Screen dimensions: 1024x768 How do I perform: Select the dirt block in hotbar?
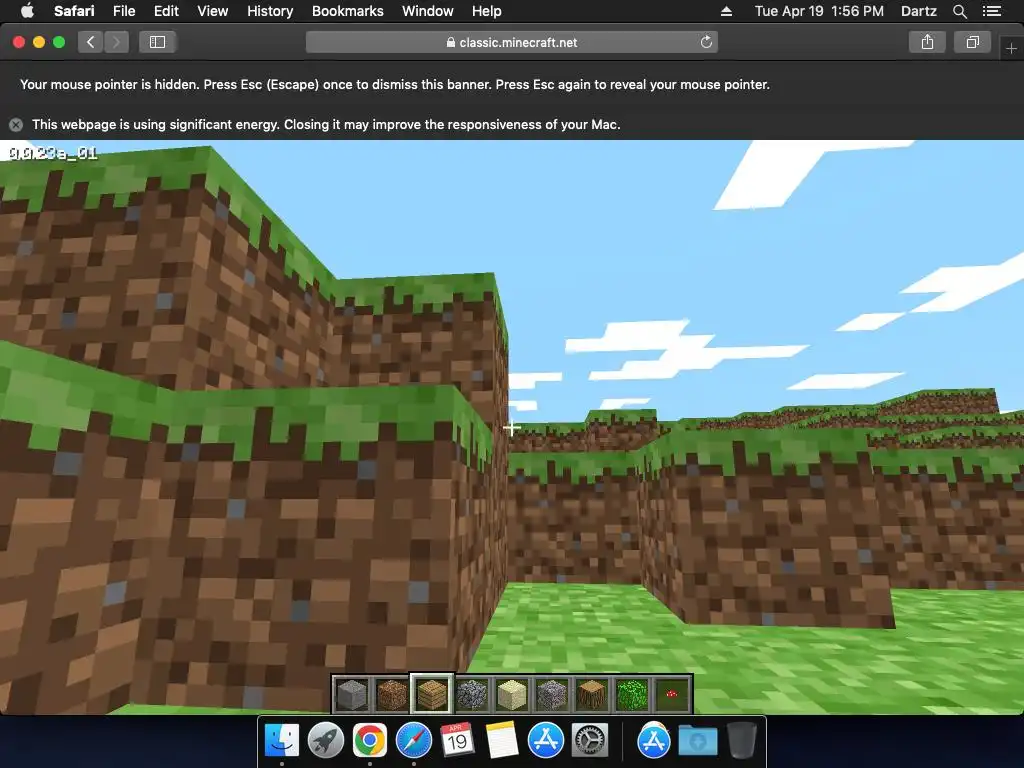(392, 694)
